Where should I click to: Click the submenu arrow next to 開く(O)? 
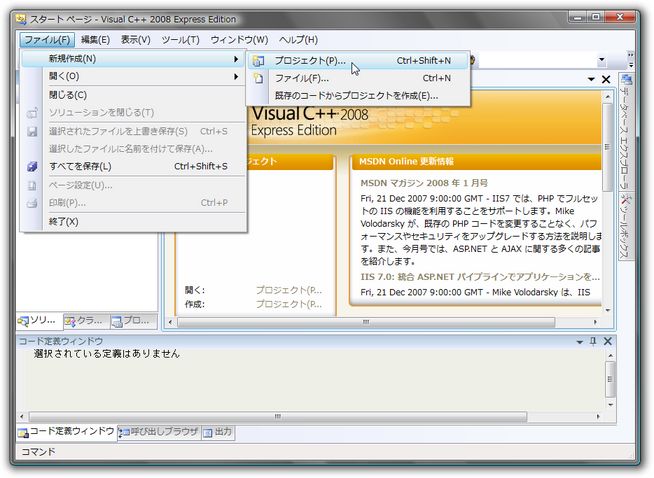[x=236, y=77]
